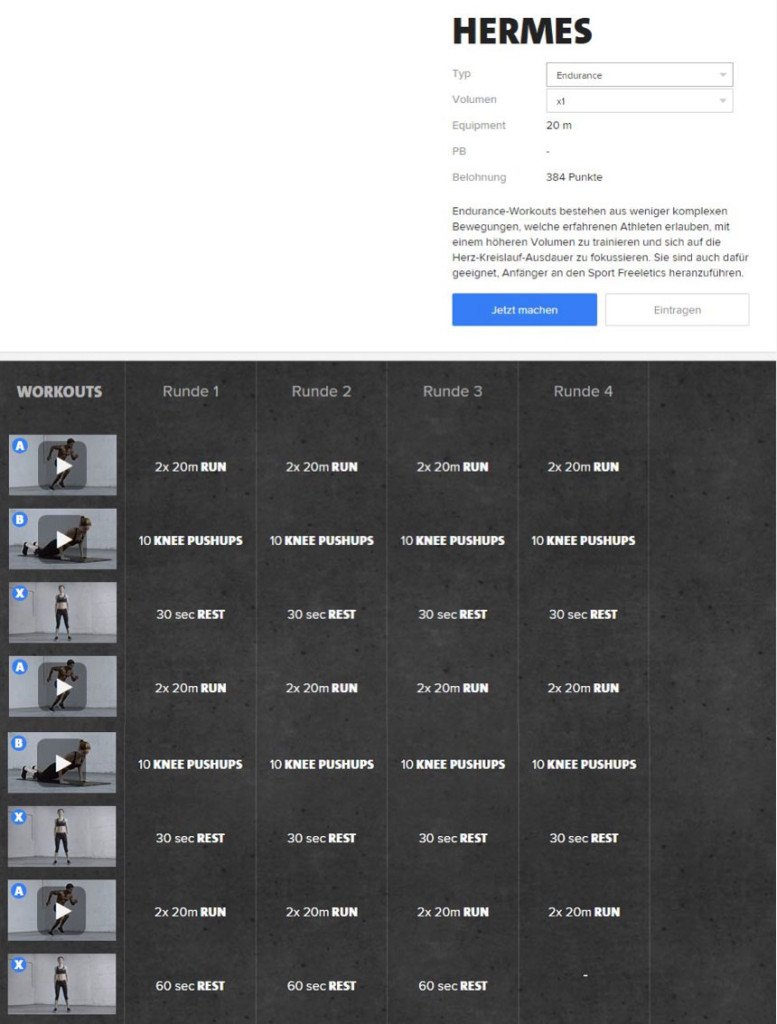Select the Runde 2 column header
Image resolution: width=777 pixels, height=1024 pixels.
click(321, 391)
